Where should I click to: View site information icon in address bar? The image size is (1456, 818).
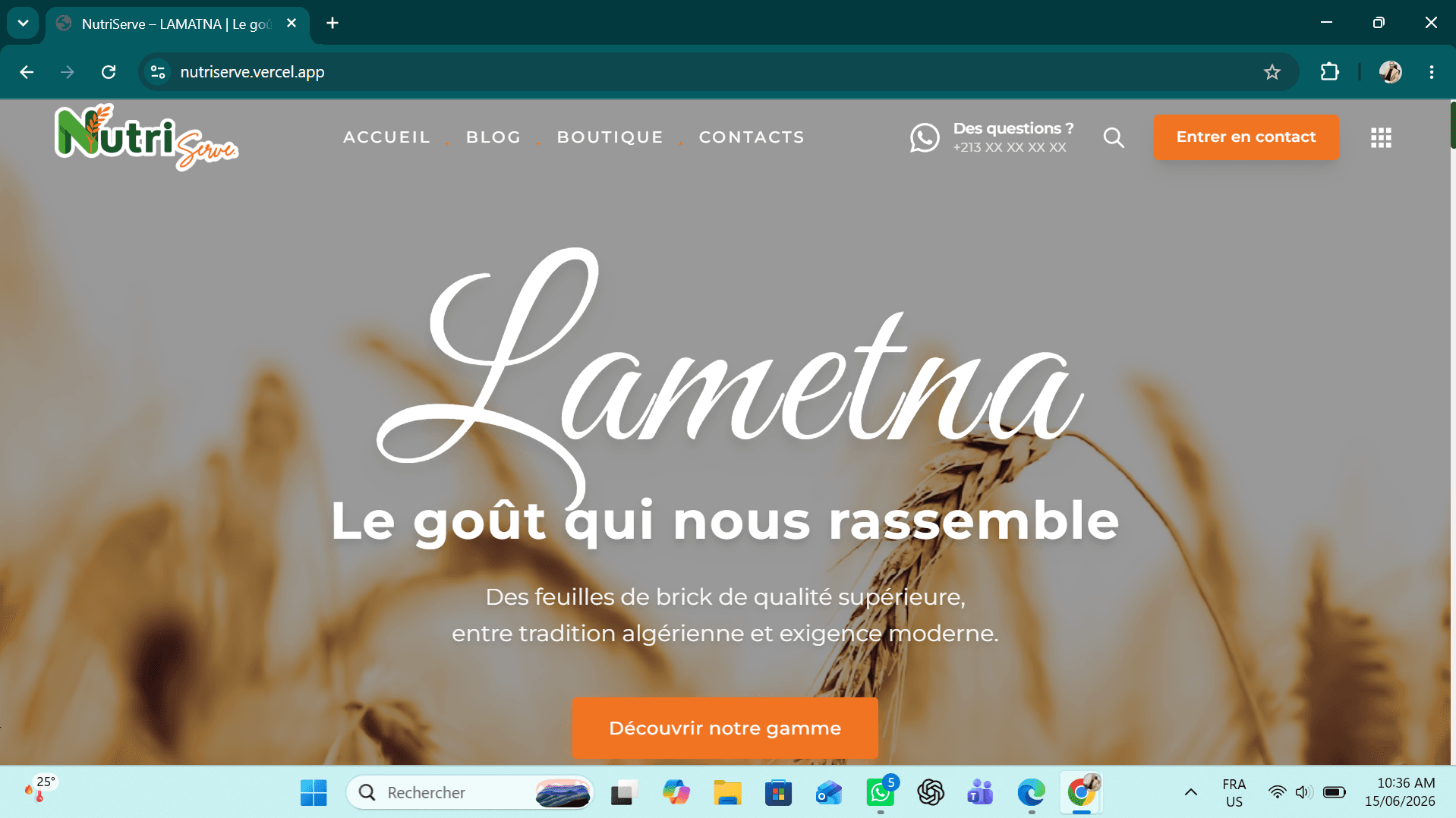click(158, 72)
